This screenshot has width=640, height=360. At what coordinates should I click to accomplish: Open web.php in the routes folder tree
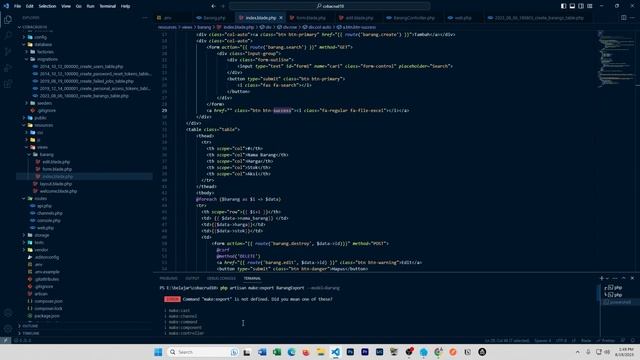45,228
